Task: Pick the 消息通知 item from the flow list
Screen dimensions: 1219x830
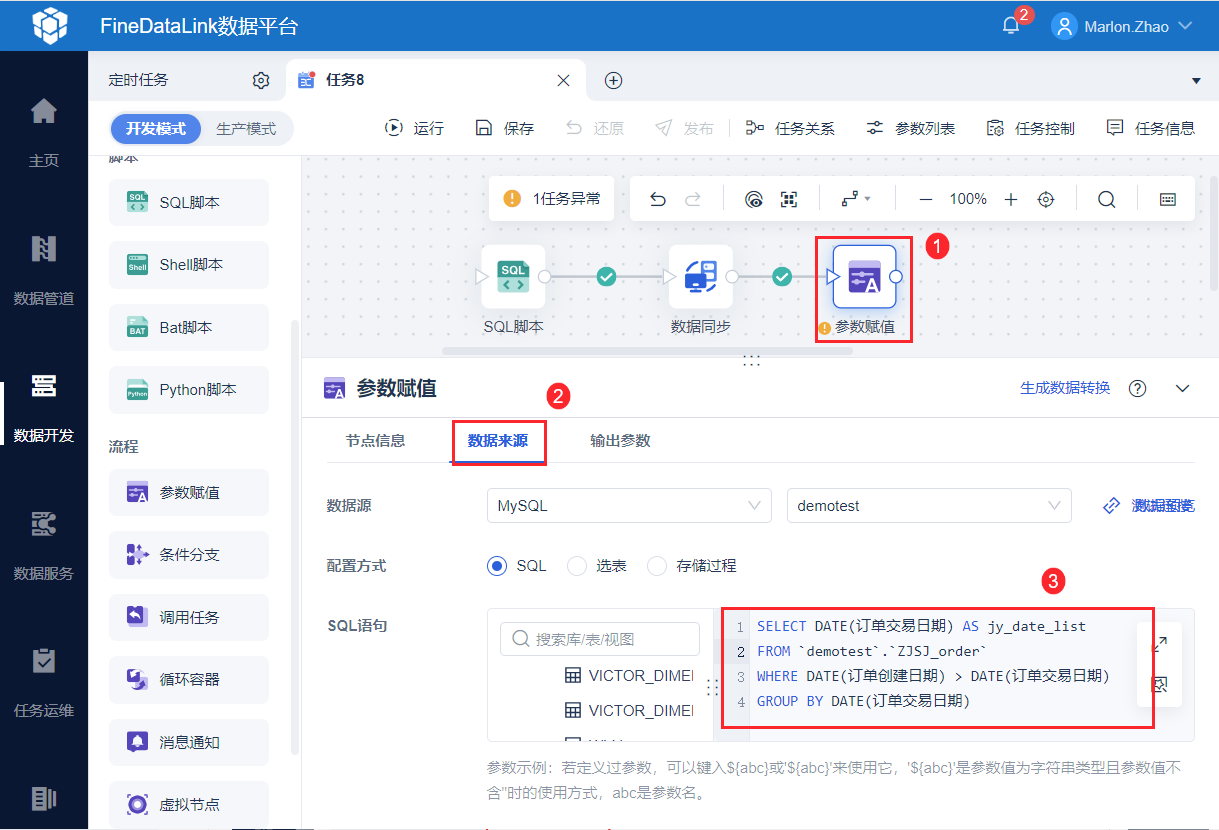Action: pyautogui.click(x=189, y=743)
